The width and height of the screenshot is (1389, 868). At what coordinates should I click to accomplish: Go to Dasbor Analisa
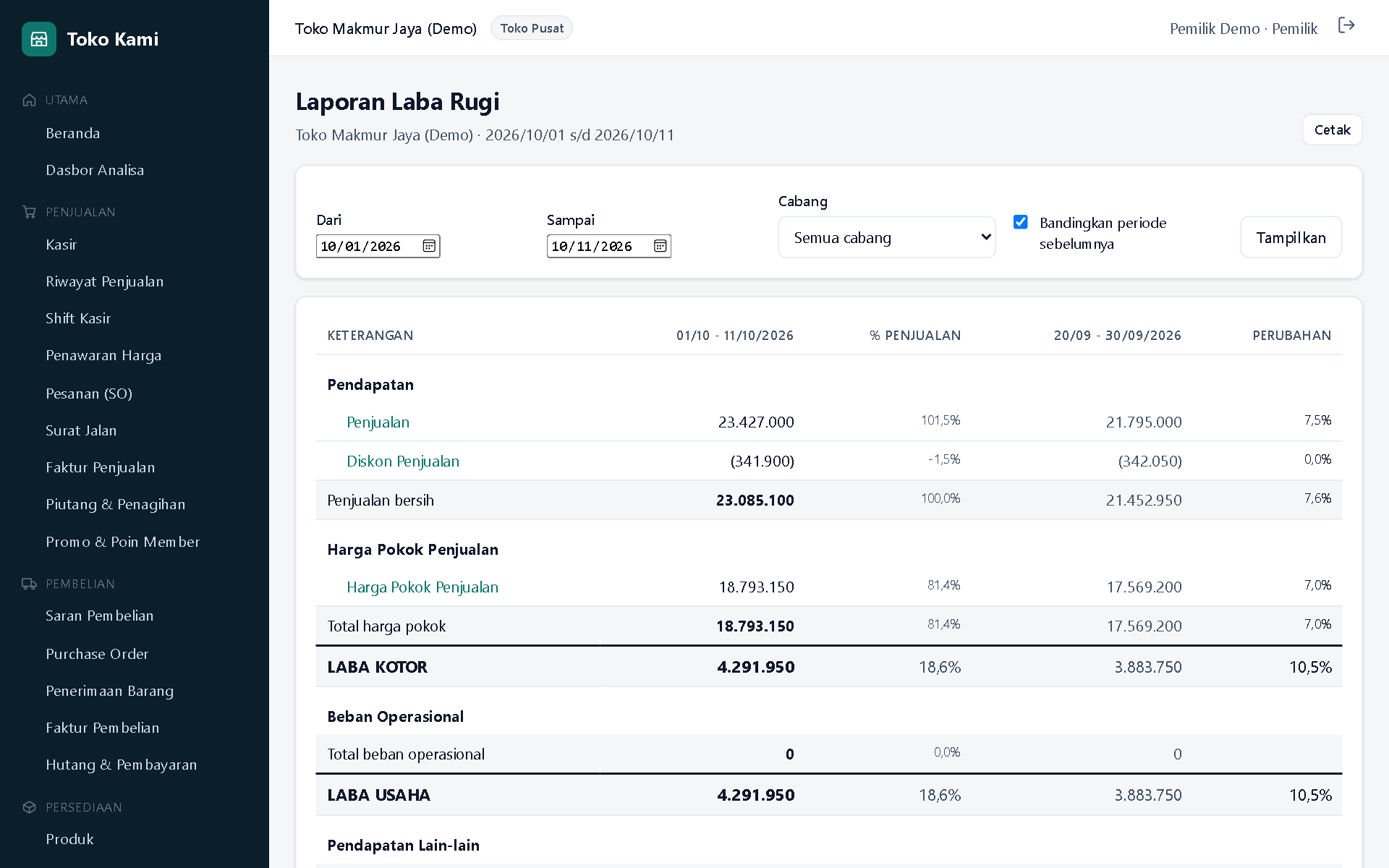tap(95, 170)
